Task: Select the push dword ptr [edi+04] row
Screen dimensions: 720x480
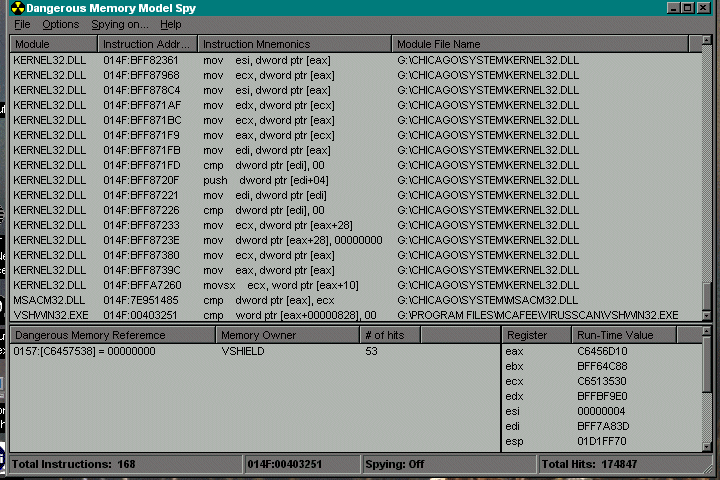Action: tap(356, 180)
